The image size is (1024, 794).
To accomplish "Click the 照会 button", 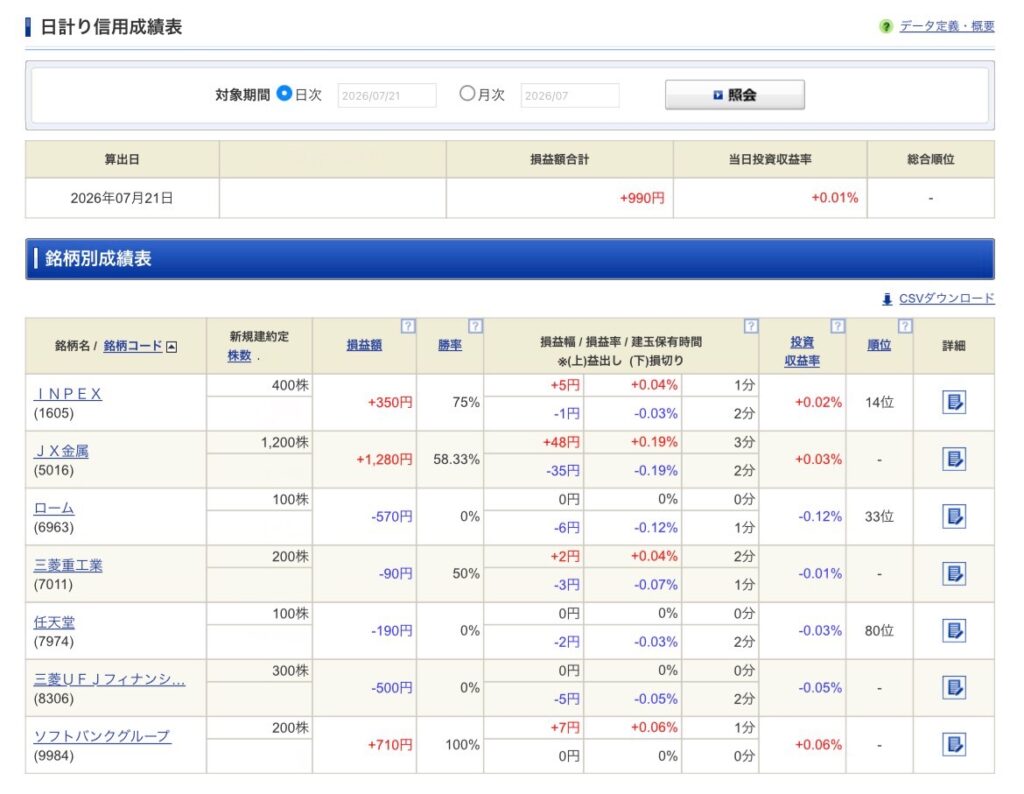I will (735, 95).
